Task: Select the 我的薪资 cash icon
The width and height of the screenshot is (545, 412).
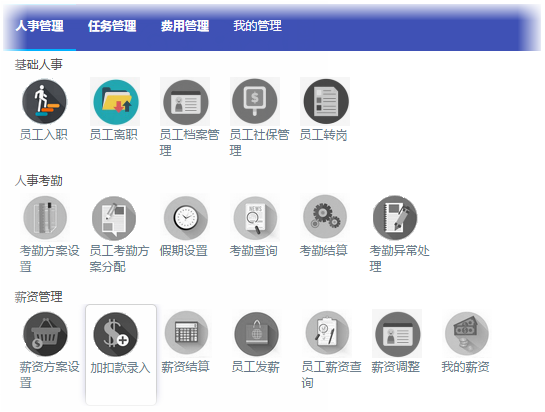Action: (x=467, y=334)
